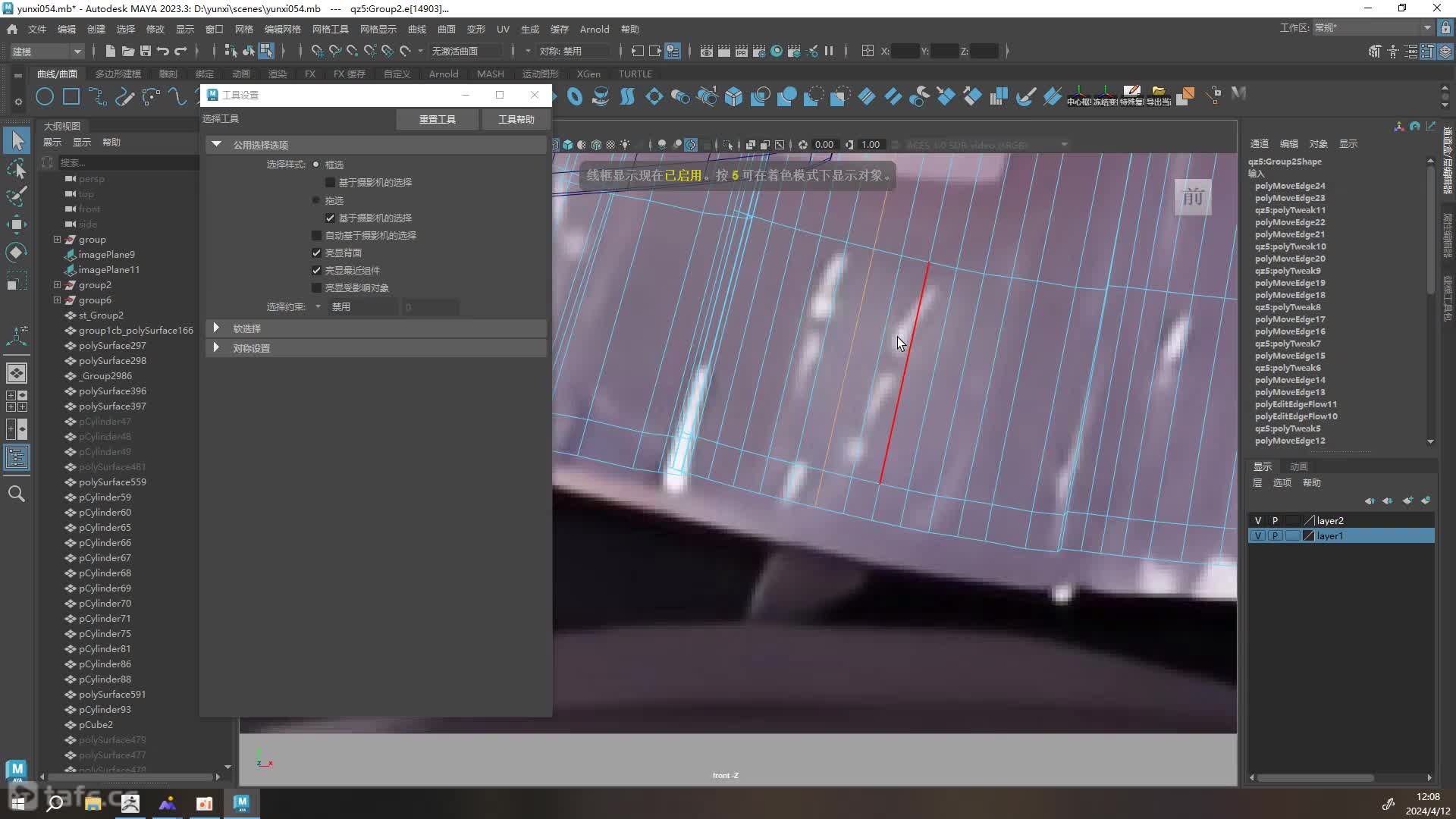Viewport: 1456px width, 819px height.
Task: Select the arrow Select tool in toolbox
Action: coord(17,140)
